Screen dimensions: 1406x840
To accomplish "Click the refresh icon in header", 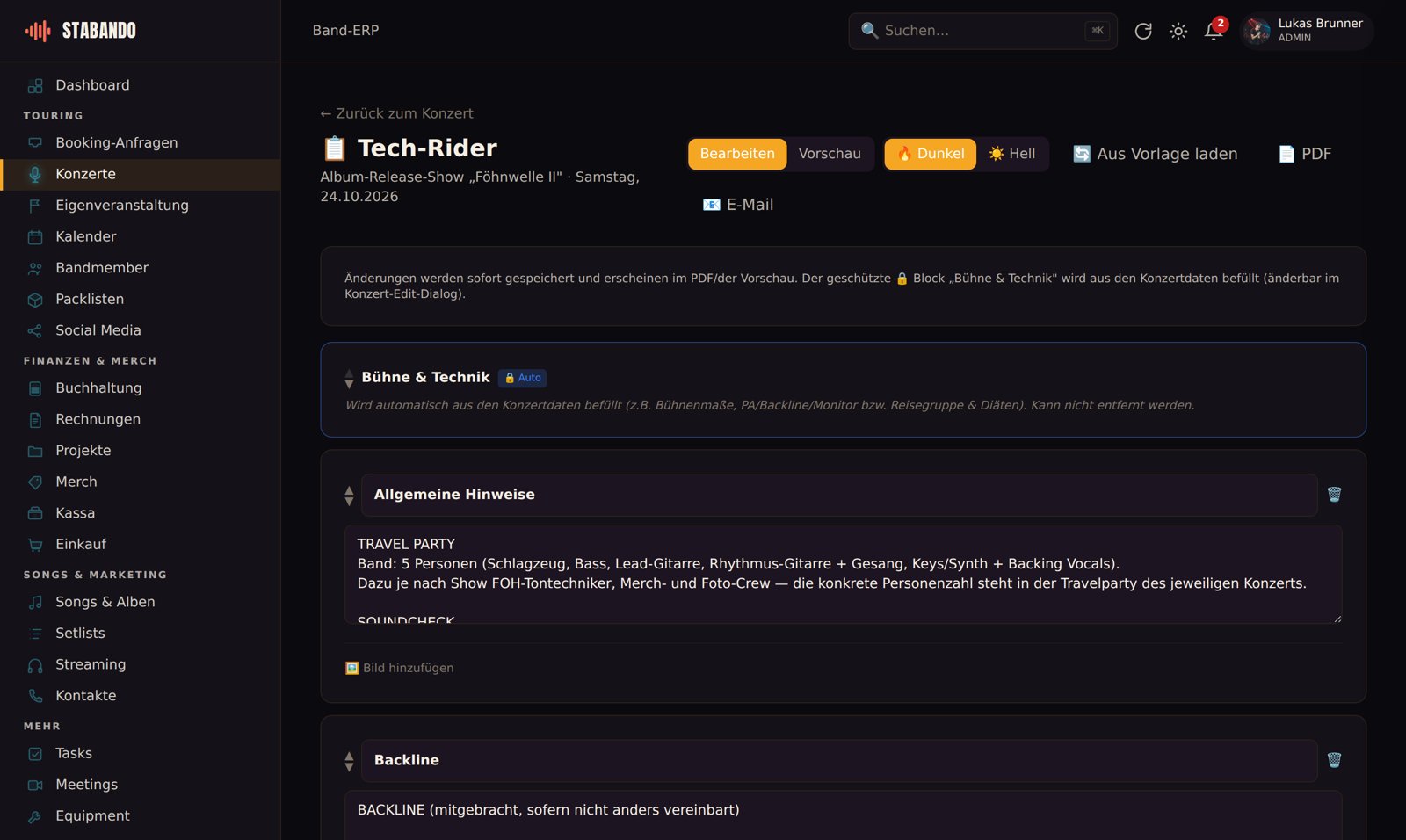I will pos(1142,31).
